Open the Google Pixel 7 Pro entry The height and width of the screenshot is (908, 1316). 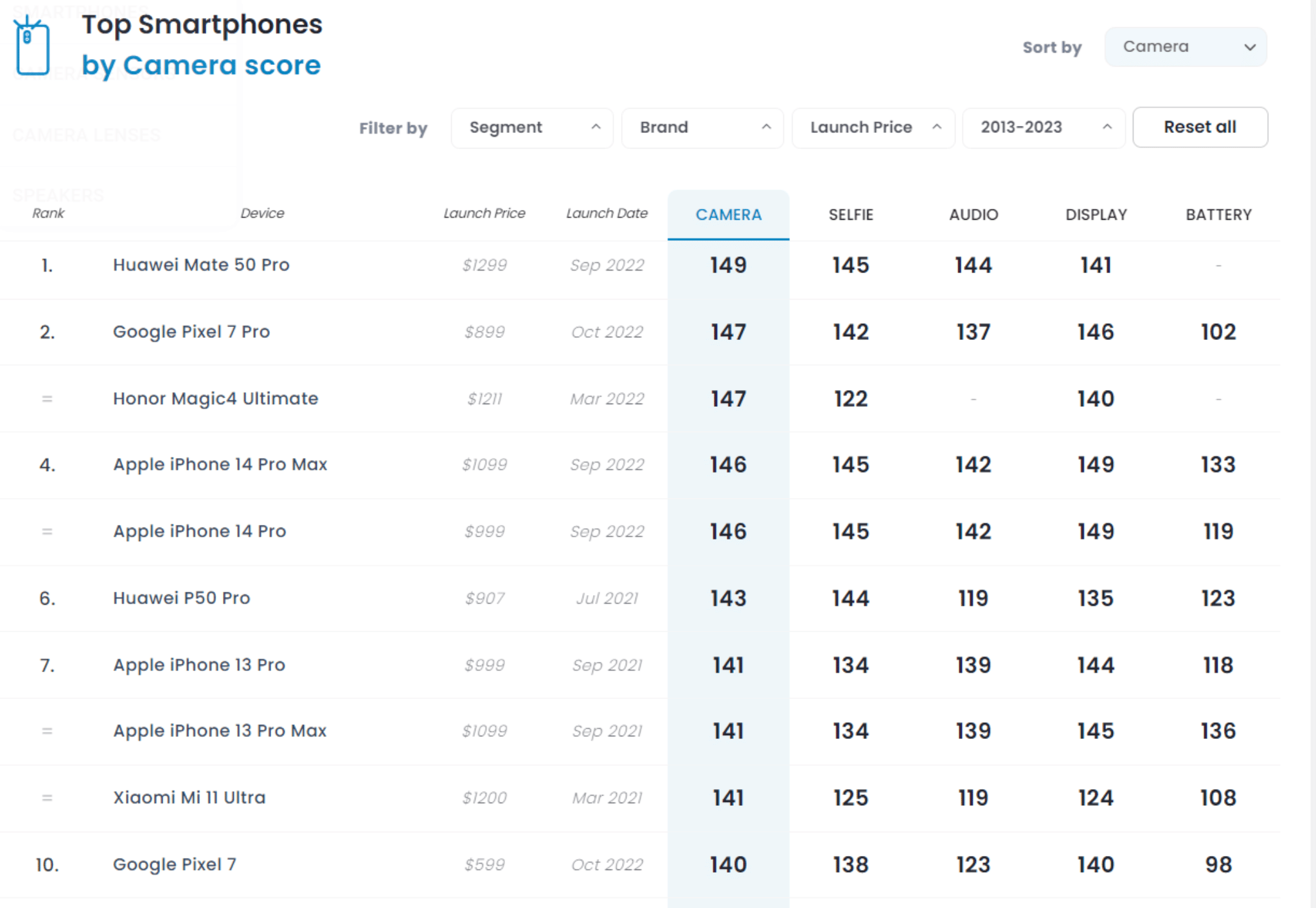pyautogui.click(x=191, y=332)
